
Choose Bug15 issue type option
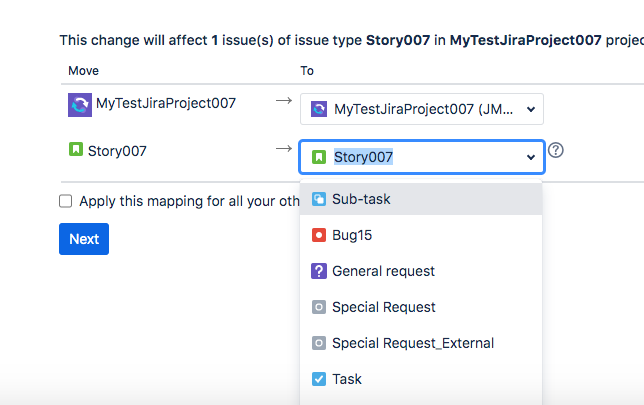tap(352, 235)
